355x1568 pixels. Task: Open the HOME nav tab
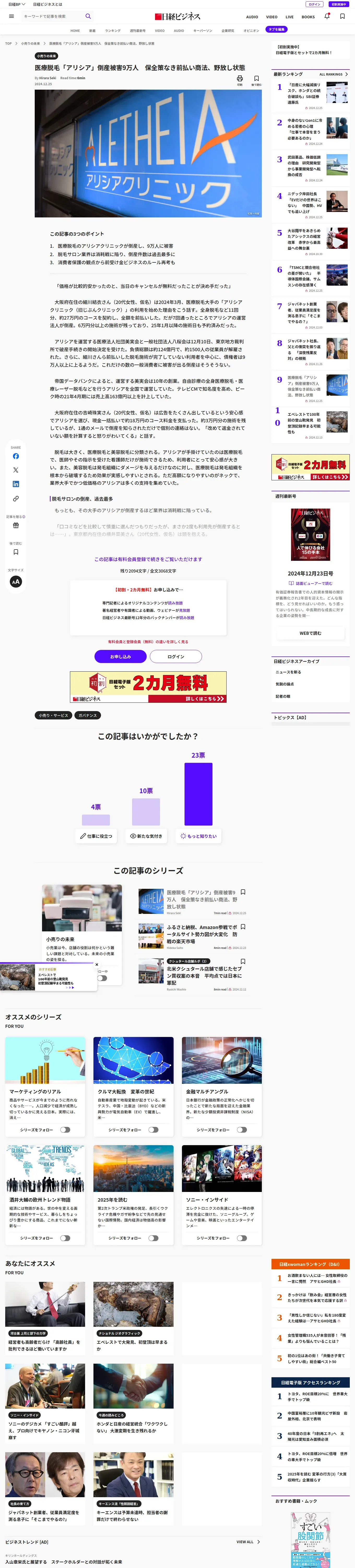pyautogui.click(x=75, y=30)
